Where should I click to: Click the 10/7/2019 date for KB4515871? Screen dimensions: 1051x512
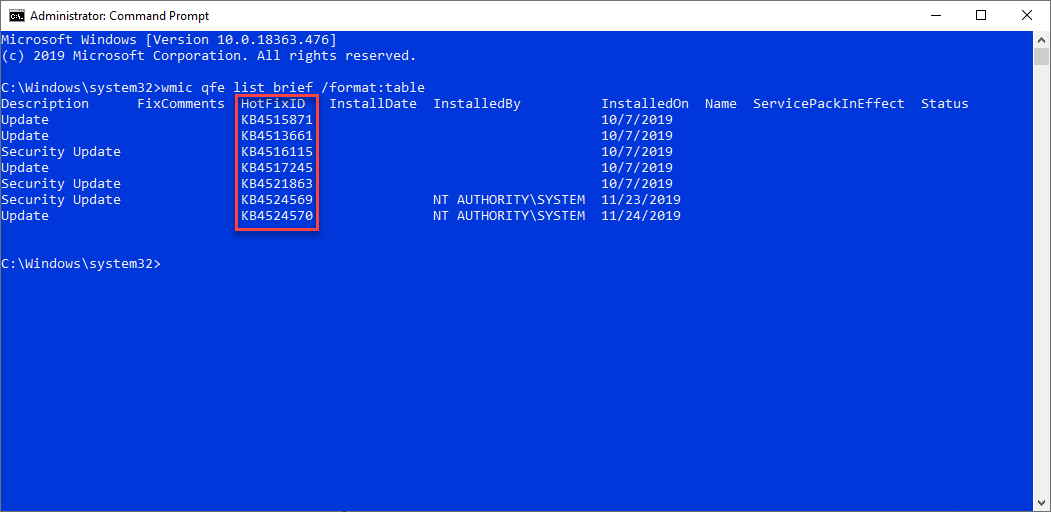tap(637, 120)
